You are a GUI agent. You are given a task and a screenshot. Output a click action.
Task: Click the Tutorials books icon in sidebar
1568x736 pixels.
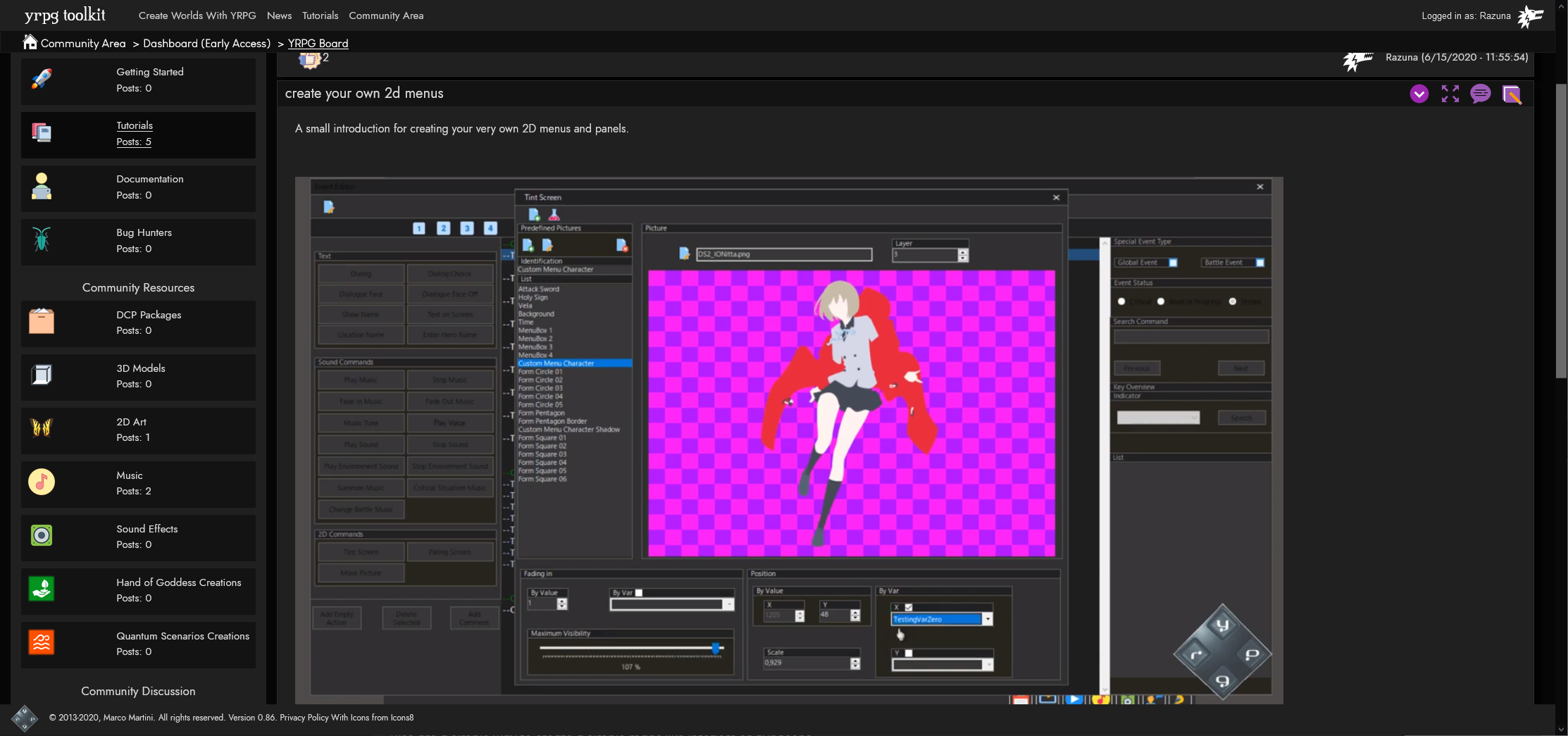(42, 132)
